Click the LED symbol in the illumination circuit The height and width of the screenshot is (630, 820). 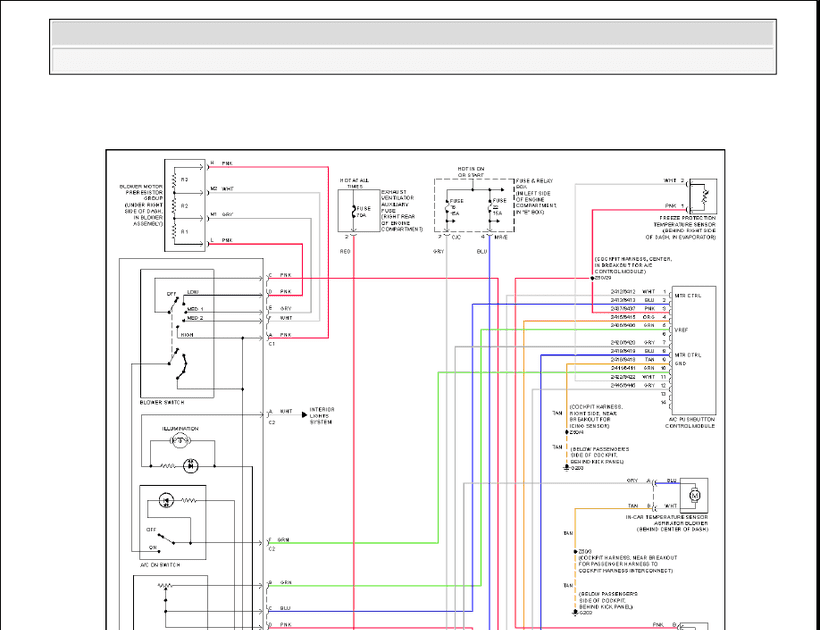point(190,465)
